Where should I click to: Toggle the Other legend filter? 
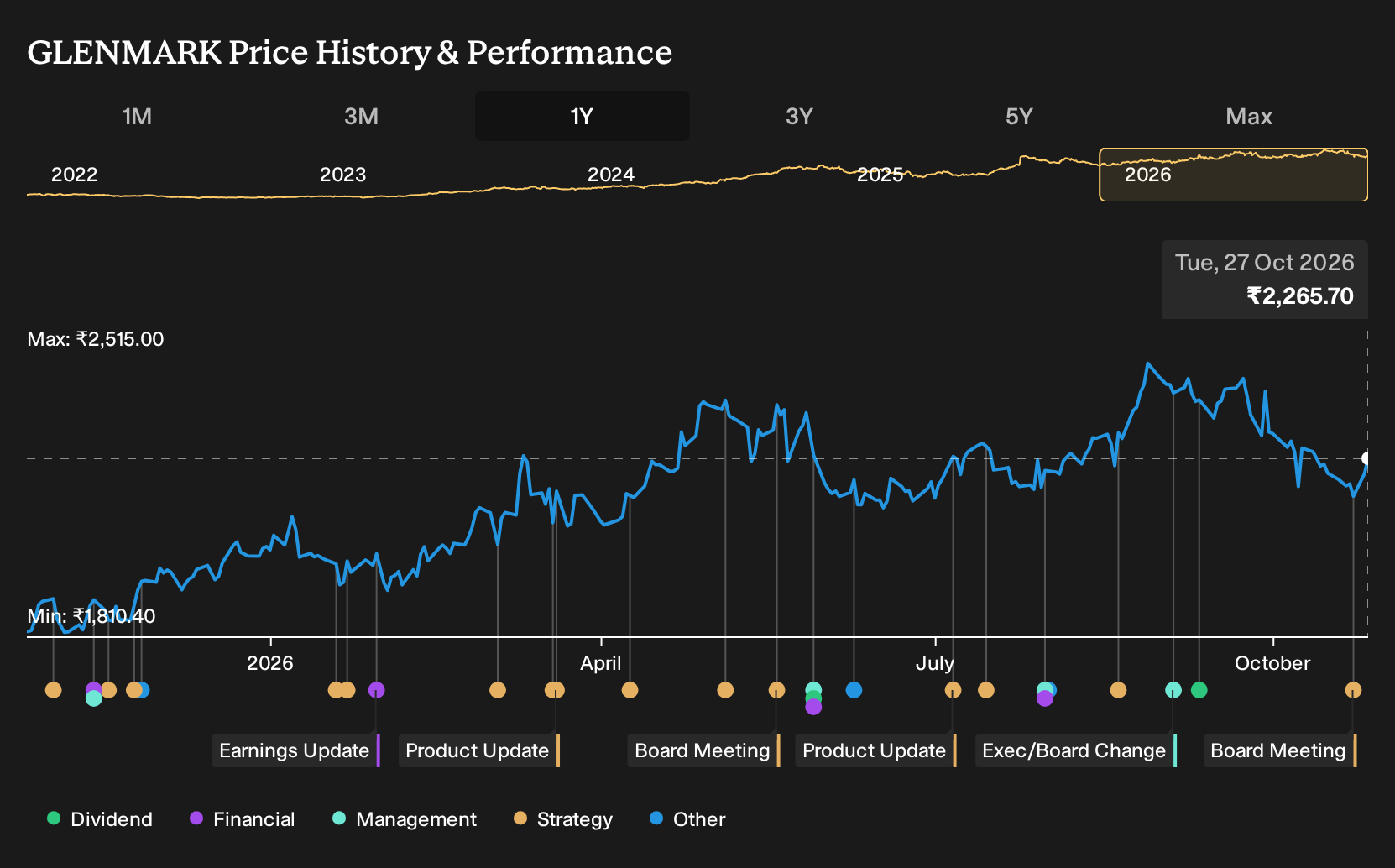click(687, 819)
